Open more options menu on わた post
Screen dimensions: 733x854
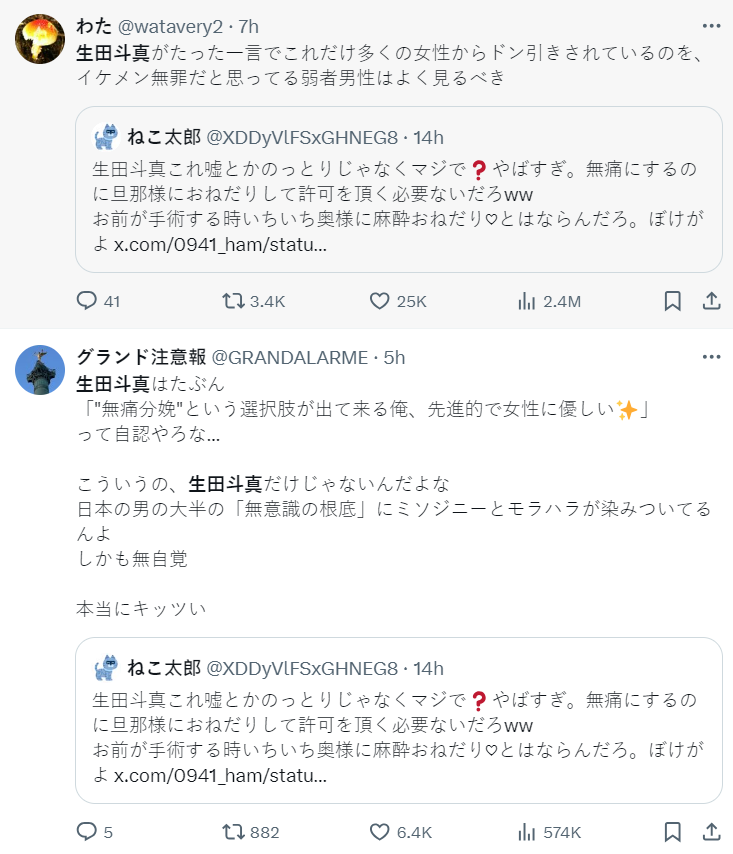(x=711, y=25)
